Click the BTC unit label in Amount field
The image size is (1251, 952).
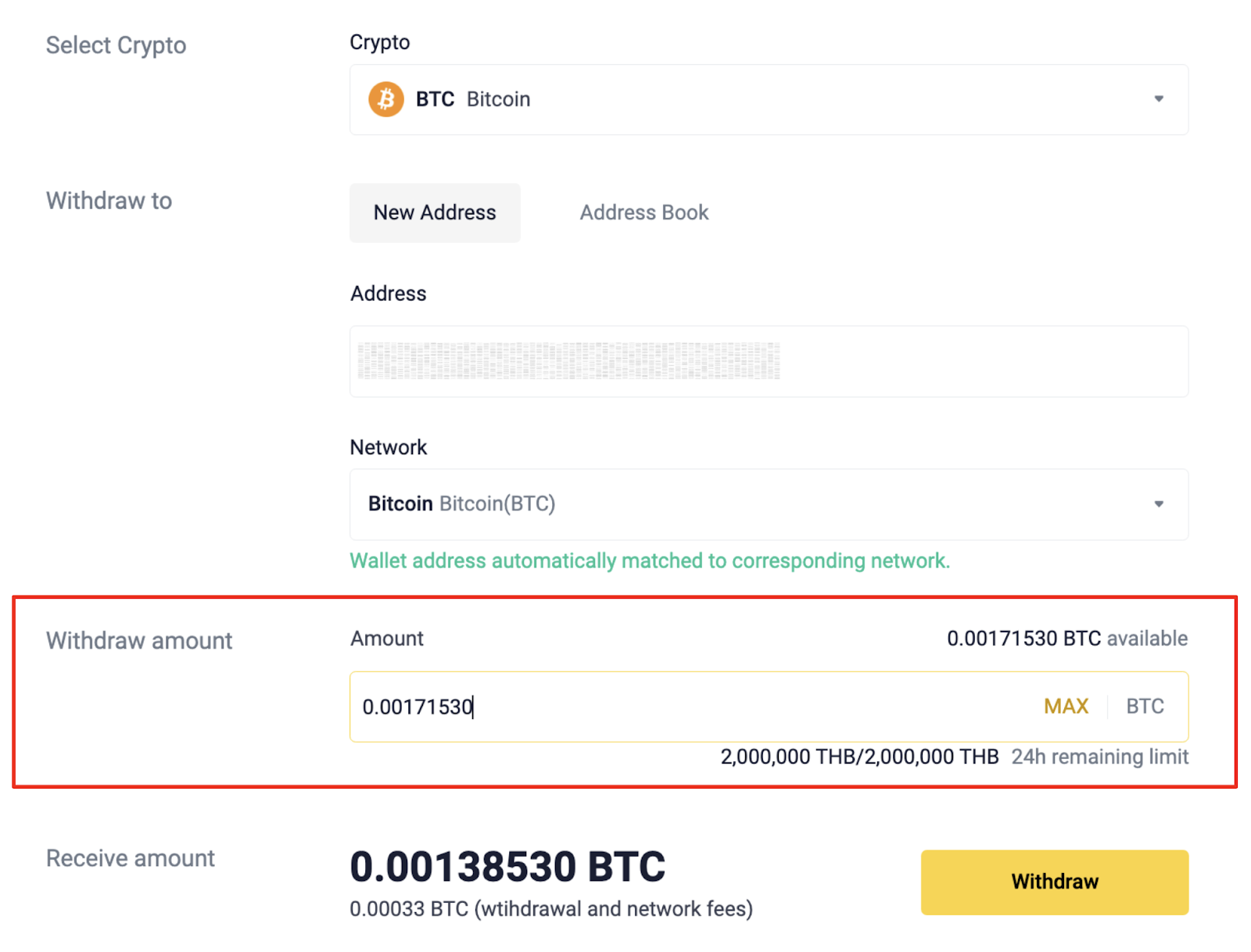[x=1145, y=707]
